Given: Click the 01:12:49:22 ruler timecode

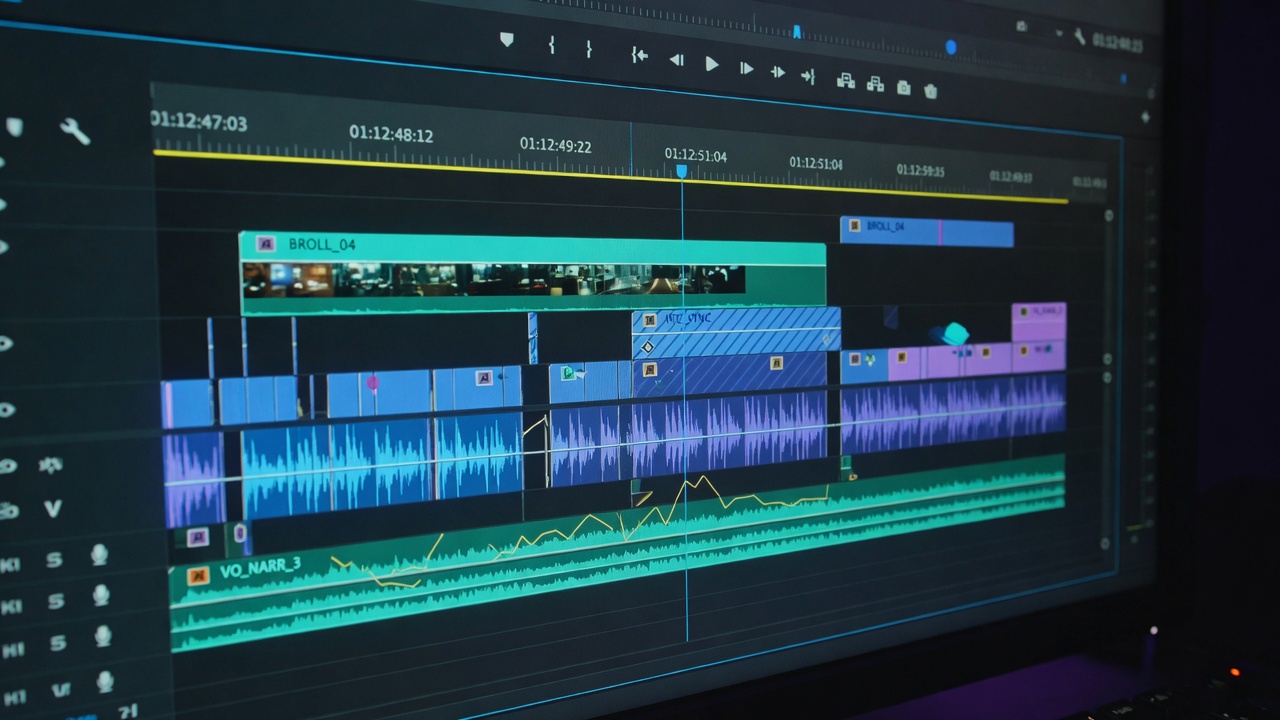Looking at the screenshot, I should [556, 146].
